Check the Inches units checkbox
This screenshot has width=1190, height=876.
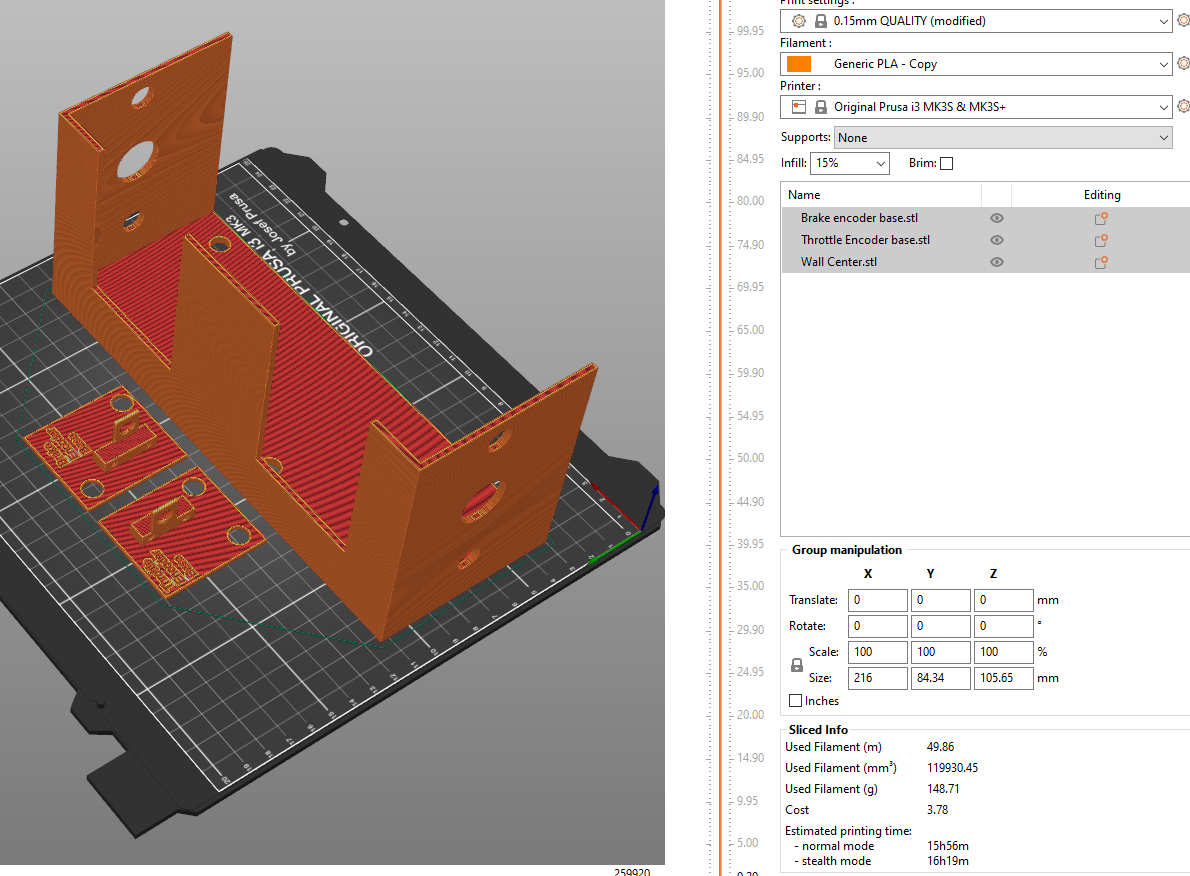pos(795,701)
